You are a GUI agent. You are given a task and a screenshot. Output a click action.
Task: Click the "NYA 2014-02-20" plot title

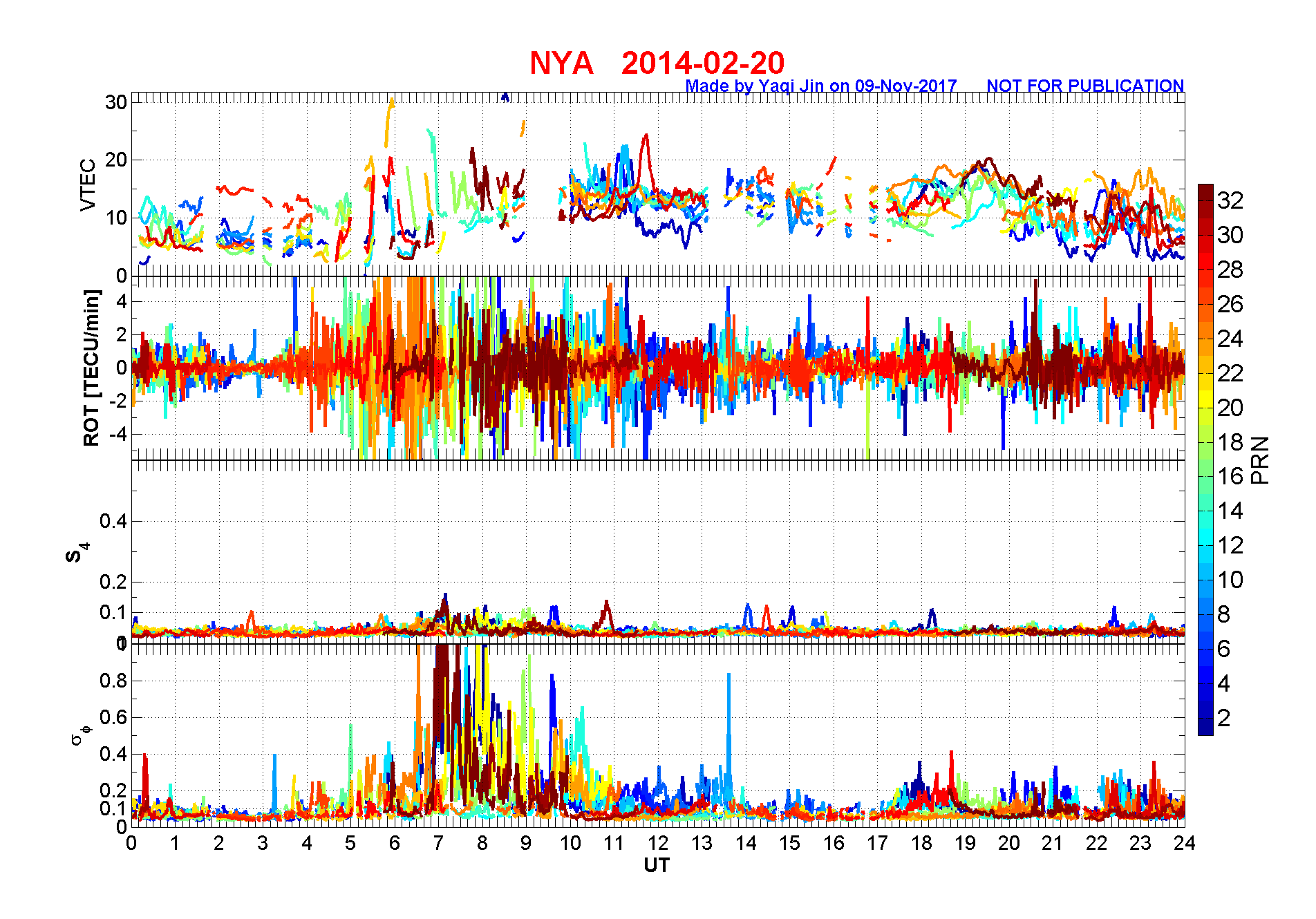657,64
